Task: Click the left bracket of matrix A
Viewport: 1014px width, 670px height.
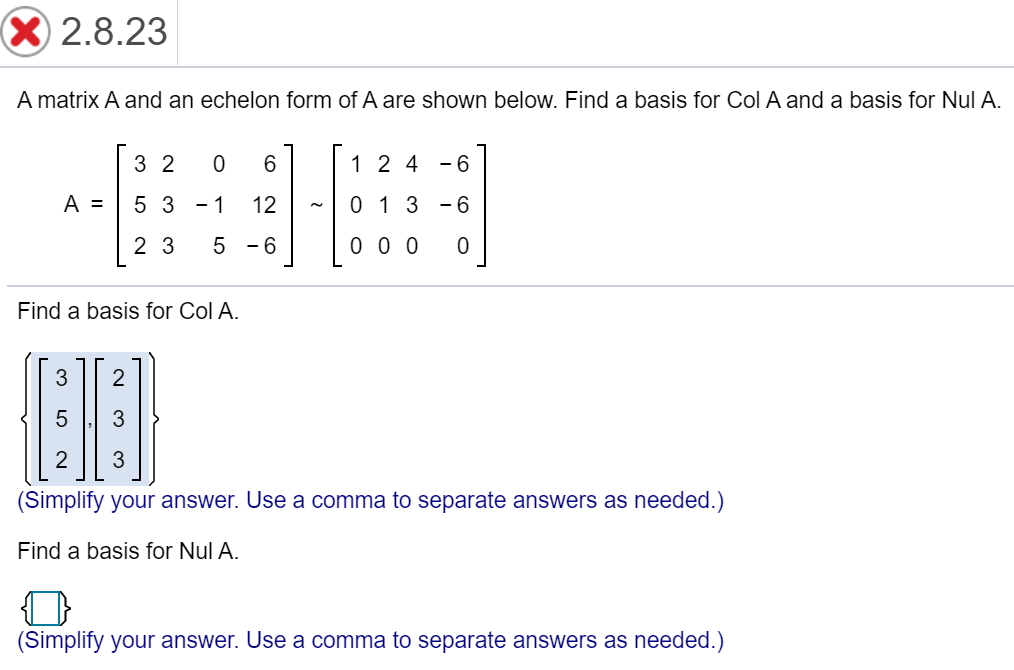Action: [x=119, y=205]
